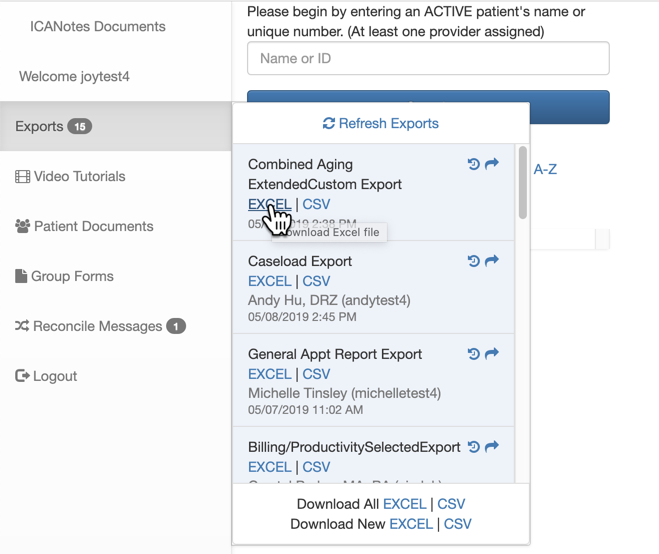
Task: Click share arrow for General Appt Report
Action: coord(492,354)
